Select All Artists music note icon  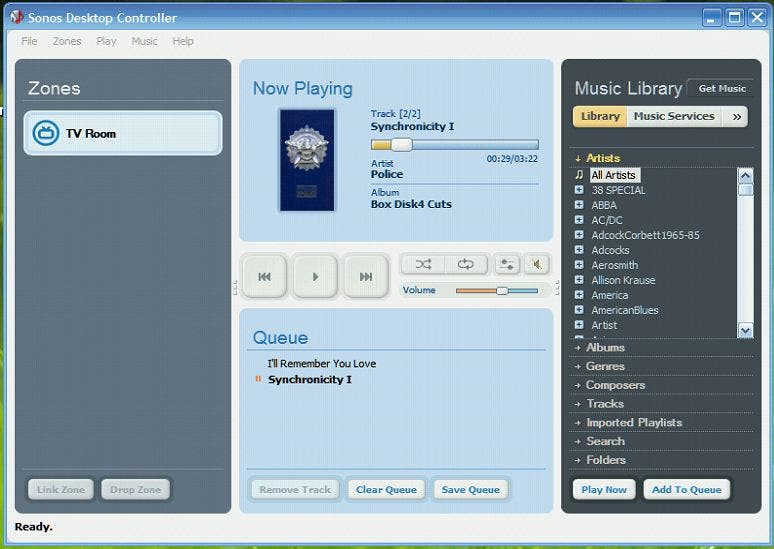pos(580,175)
